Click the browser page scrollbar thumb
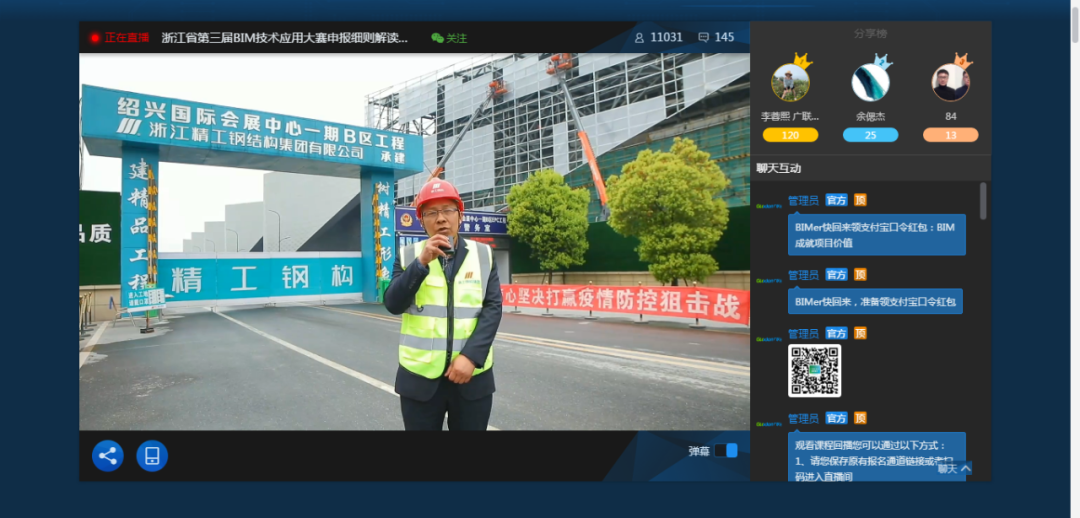Viewport: 1080px width, 518px height. coord(1074,24)
